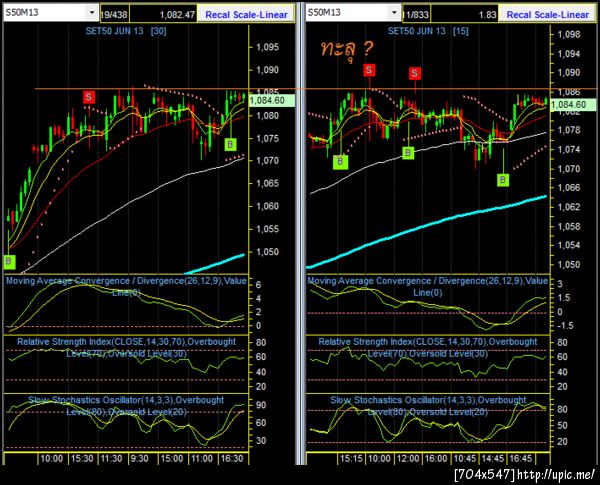Click the 1,098 price level on the right chart axis

point(569,34)
